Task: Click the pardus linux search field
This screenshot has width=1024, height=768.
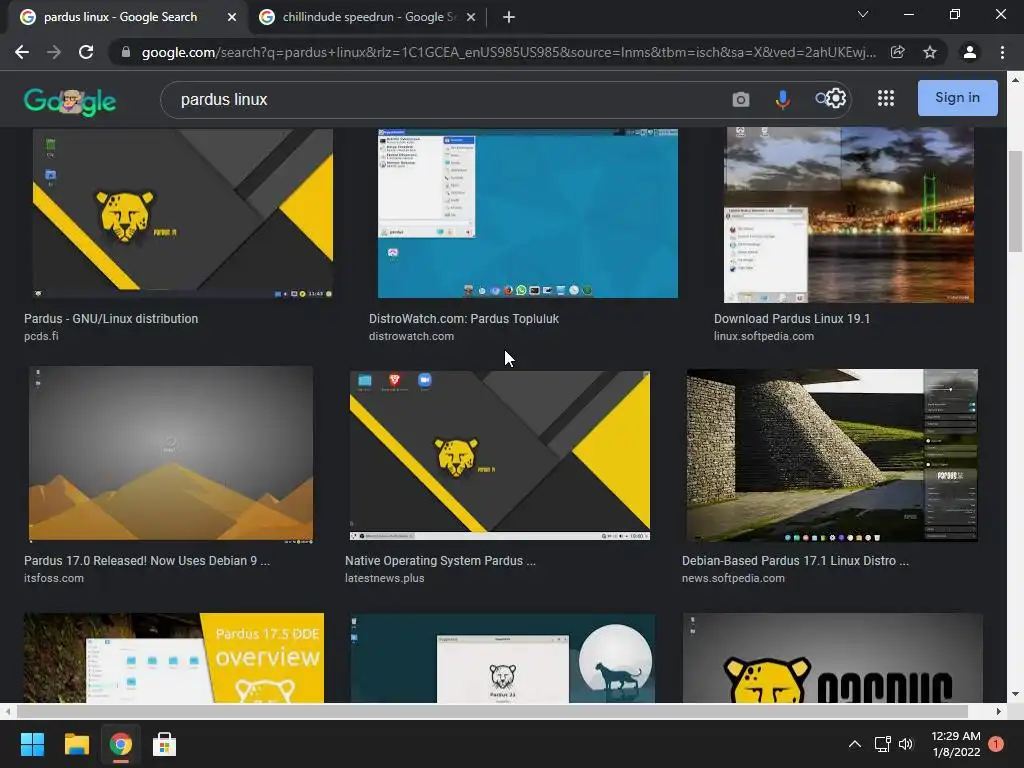Action: pos(444,100)
